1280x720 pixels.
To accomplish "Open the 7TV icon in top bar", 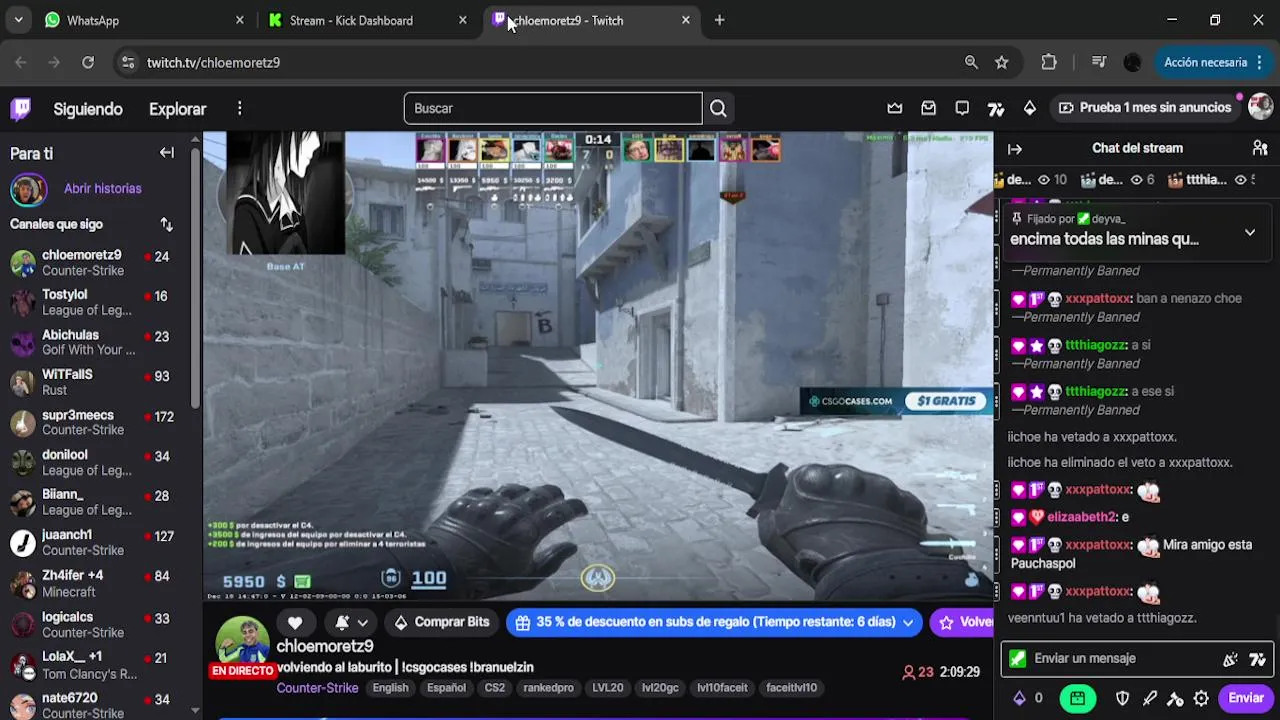I will point(996,108).
